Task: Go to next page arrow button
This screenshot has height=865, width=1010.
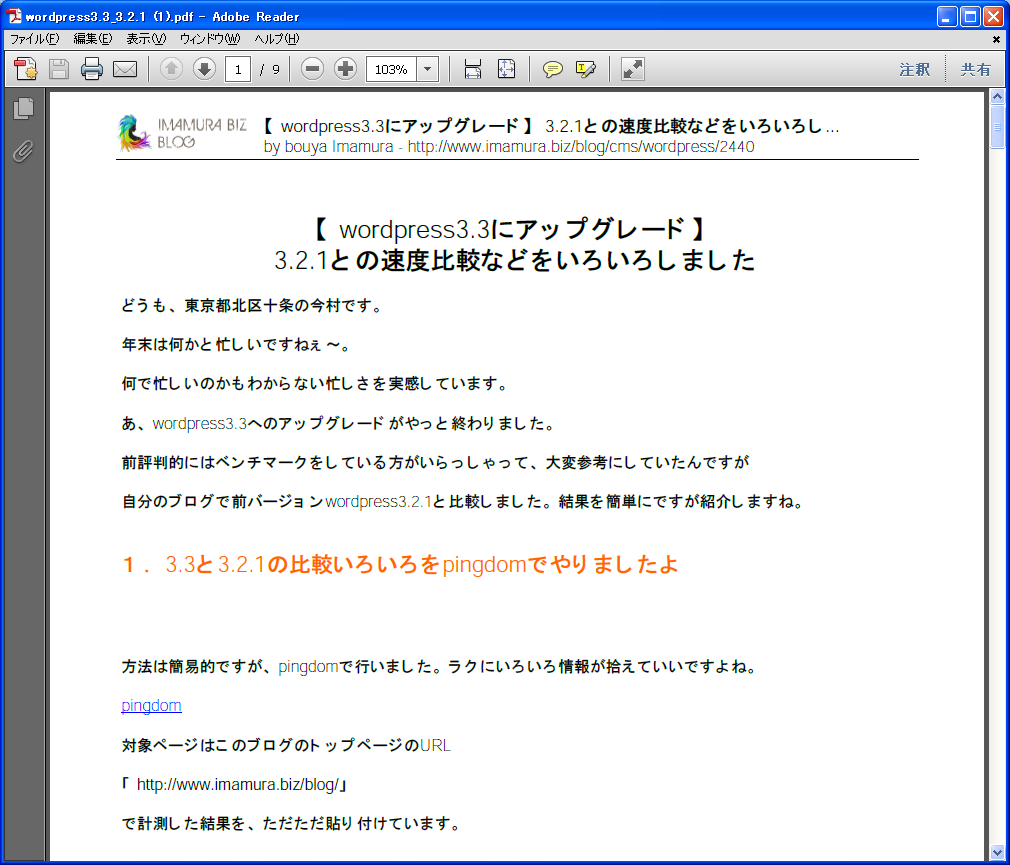Action: [x=204, y=69]
